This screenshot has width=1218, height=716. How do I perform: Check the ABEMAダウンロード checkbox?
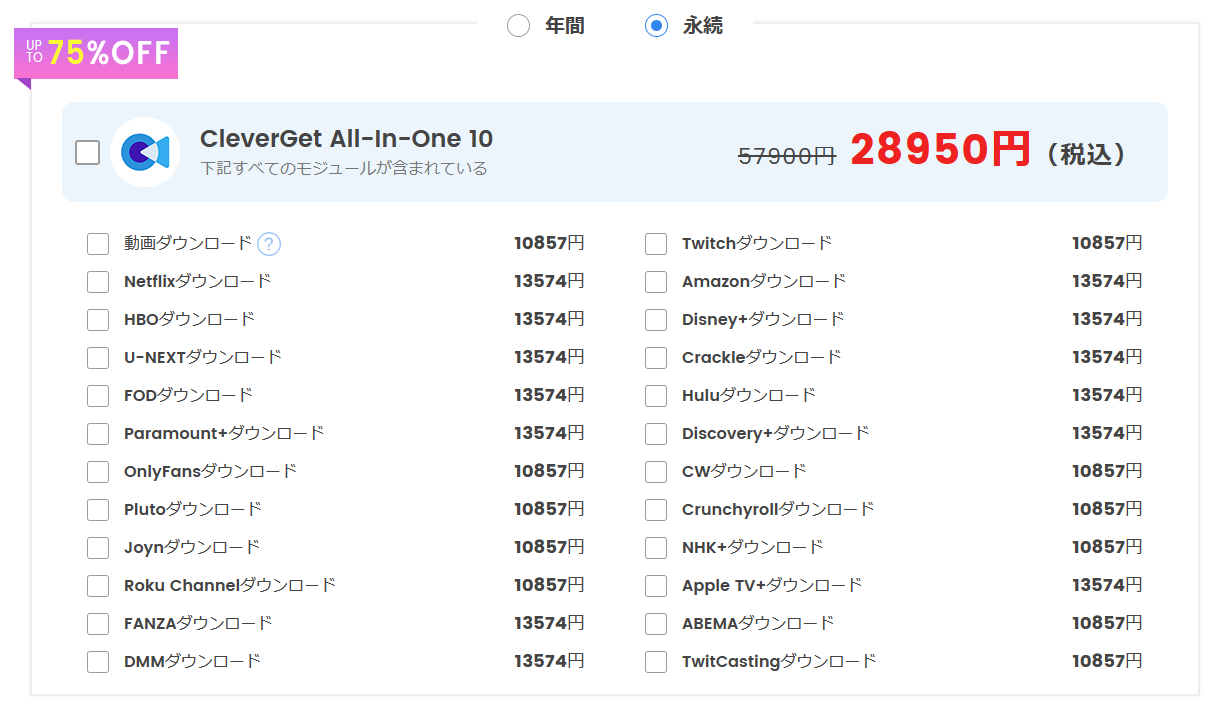656,624
